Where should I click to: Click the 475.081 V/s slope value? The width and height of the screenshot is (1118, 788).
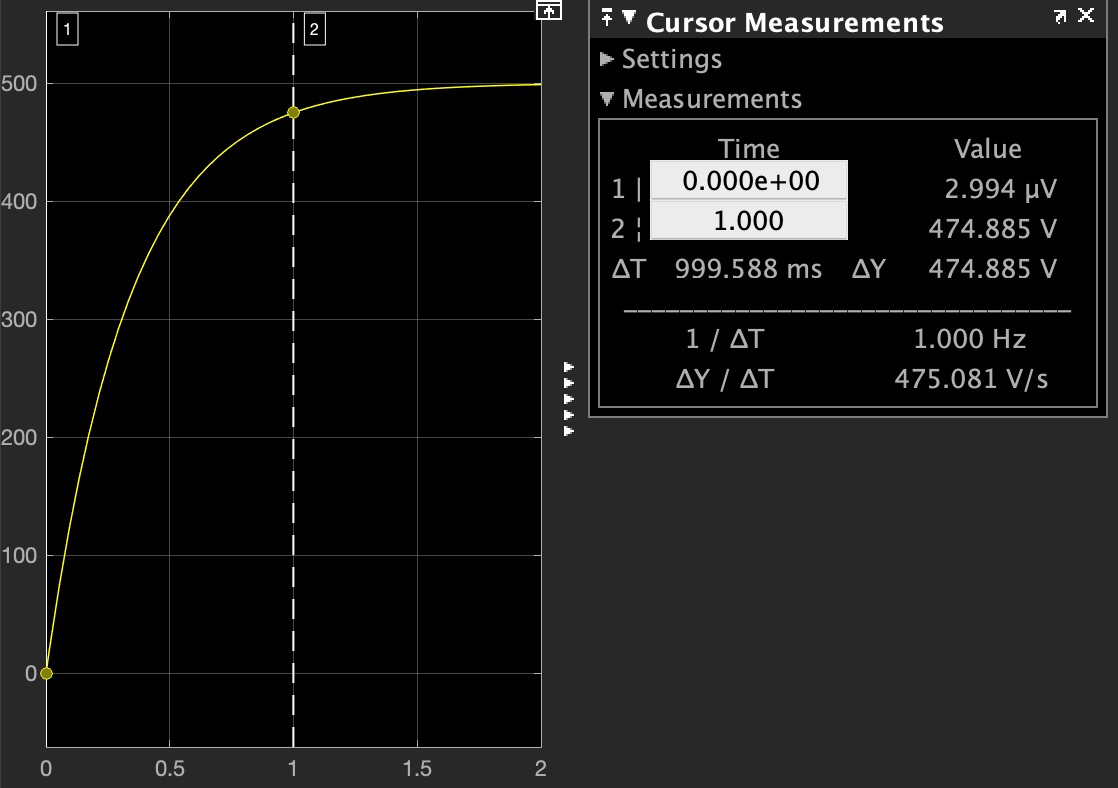[x=971, y=379]
